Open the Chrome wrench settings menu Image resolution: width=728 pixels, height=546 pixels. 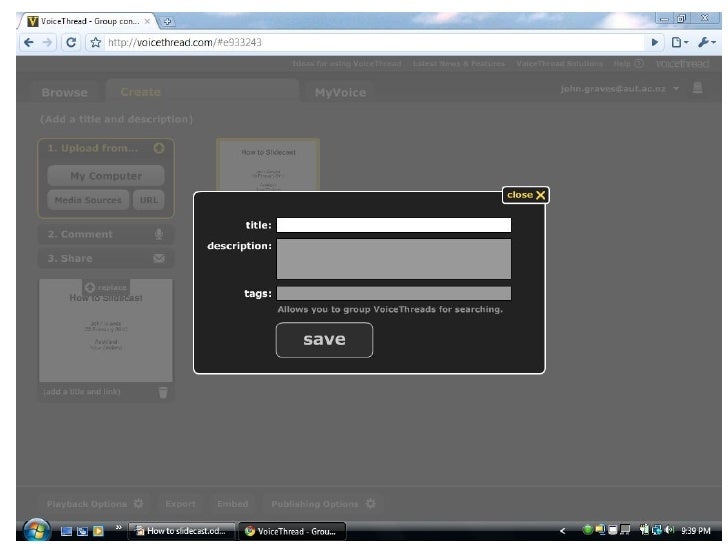tap(707, 43)
